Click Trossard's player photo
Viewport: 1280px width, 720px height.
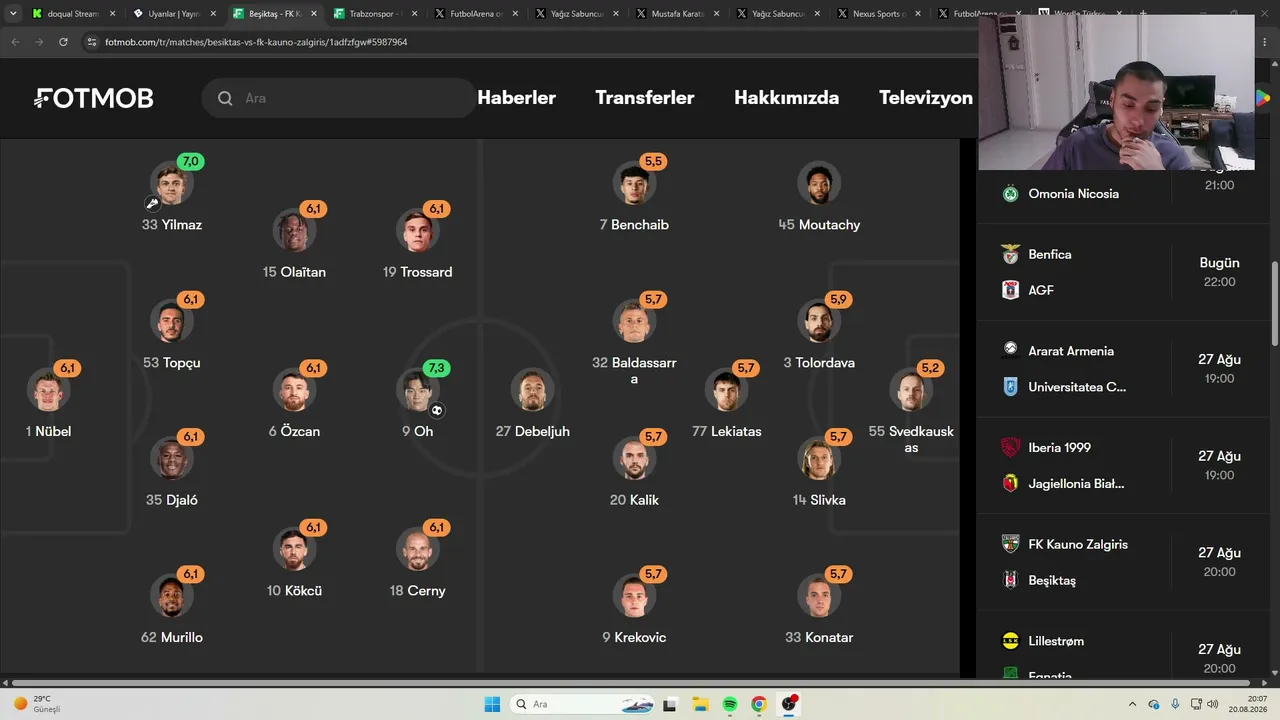tap(417, 231)
